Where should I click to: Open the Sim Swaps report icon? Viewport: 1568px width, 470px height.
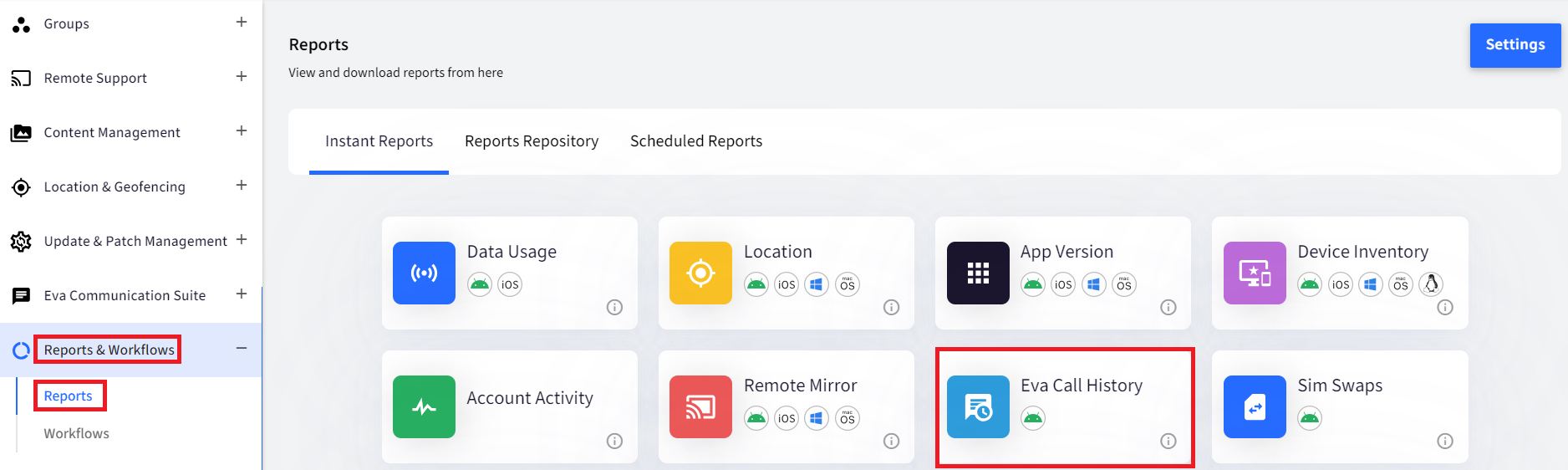tap(1255, 406)
